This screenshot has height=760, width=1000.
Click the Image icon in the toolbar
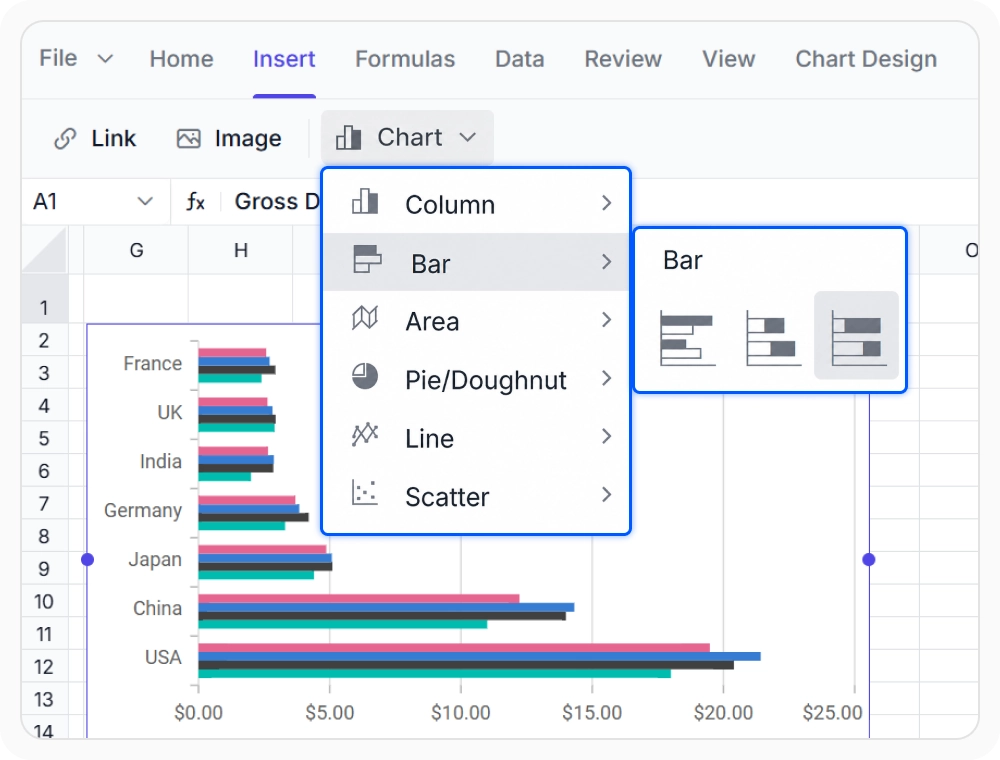point(189,138)
